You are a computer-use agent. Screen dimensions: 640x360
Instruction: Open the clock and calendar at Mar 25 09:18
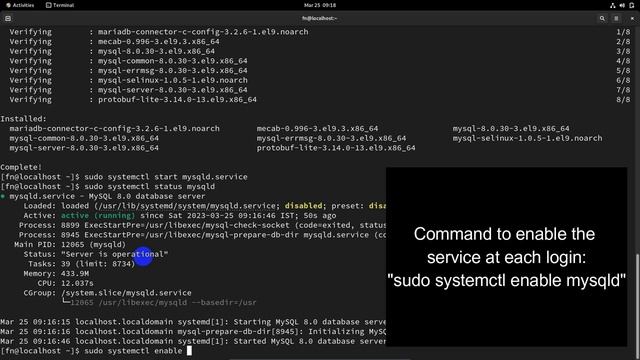point(320,5)
